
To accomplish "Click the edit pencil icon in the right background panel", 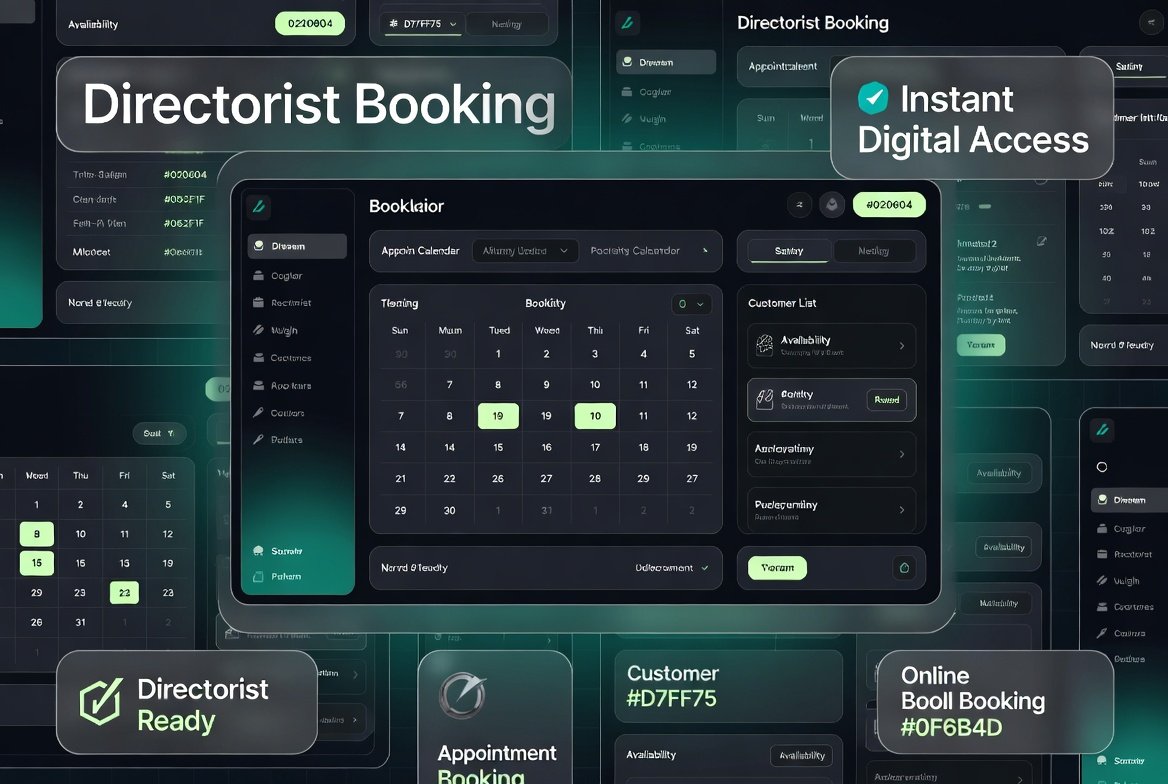I will point(1041,241).
